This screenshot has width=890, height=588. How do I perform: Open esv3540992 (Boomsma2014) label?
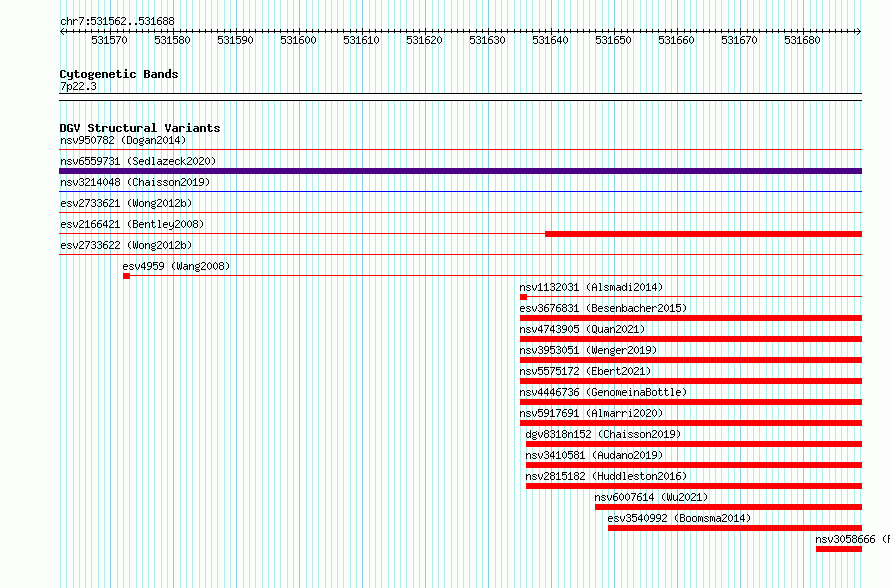tap(679, 518)
